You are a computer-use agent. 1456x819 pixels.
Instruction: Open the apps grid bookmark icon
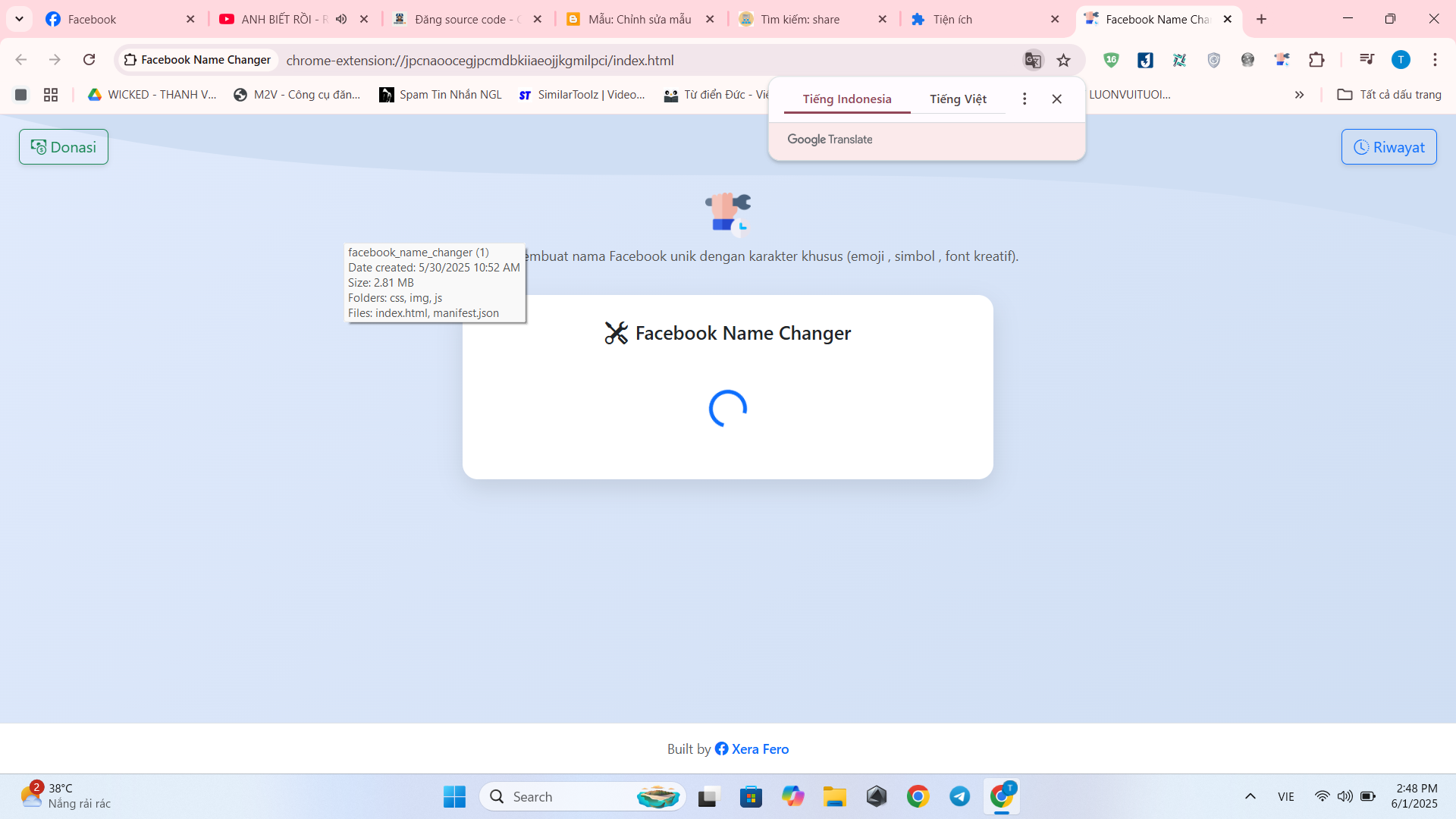[x=51, y=95]
